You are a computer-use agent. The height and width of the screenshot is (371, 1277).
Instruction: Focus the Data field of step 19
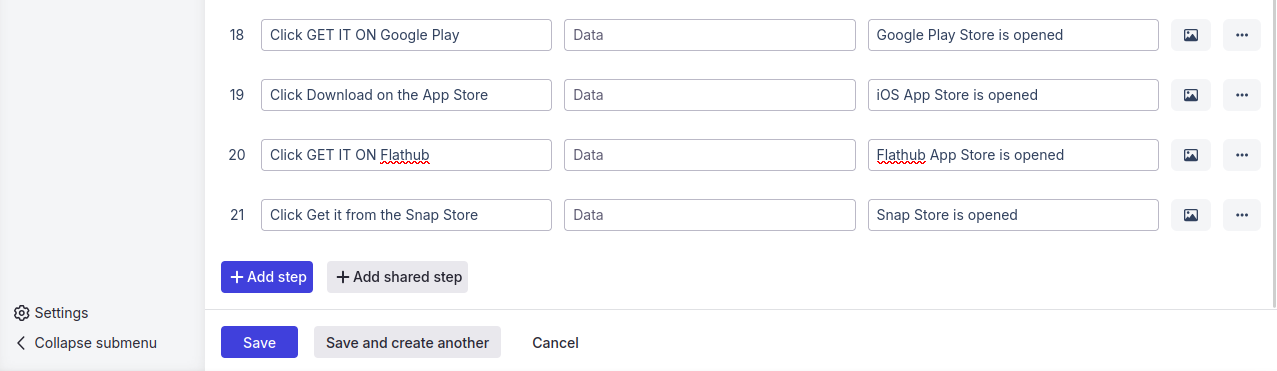point(710,95)
